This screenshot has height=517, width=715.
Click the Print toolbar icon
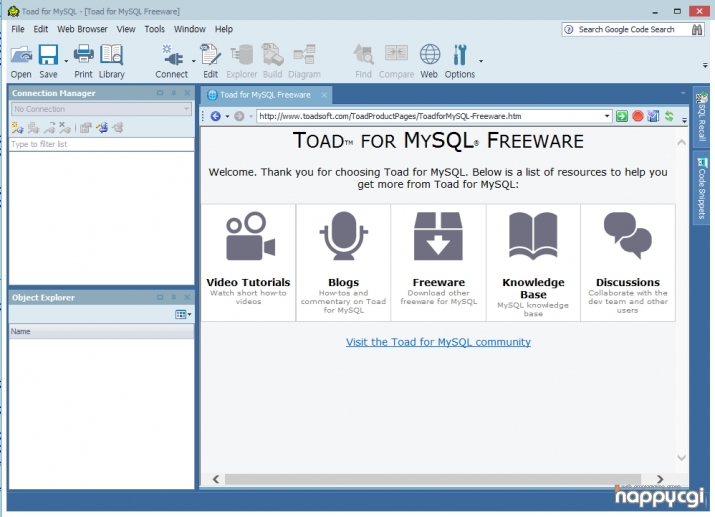click(83, 55)
